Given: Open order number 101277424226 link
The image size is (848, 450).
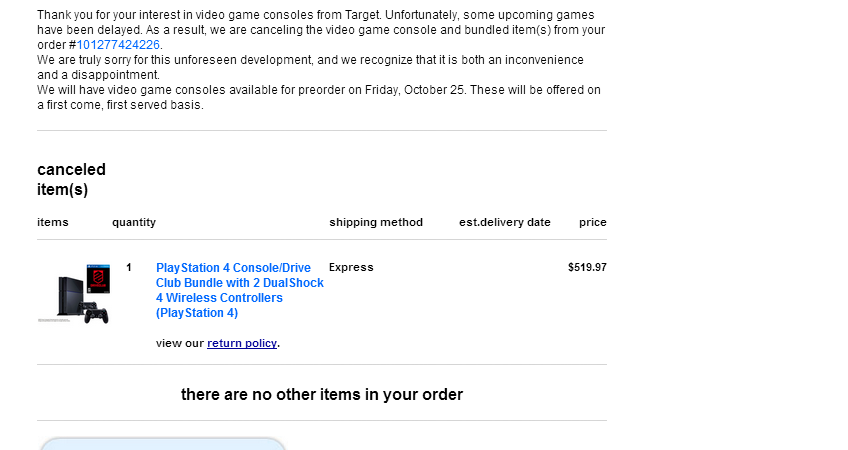Looking at the screenshot, I should point(118,45).
